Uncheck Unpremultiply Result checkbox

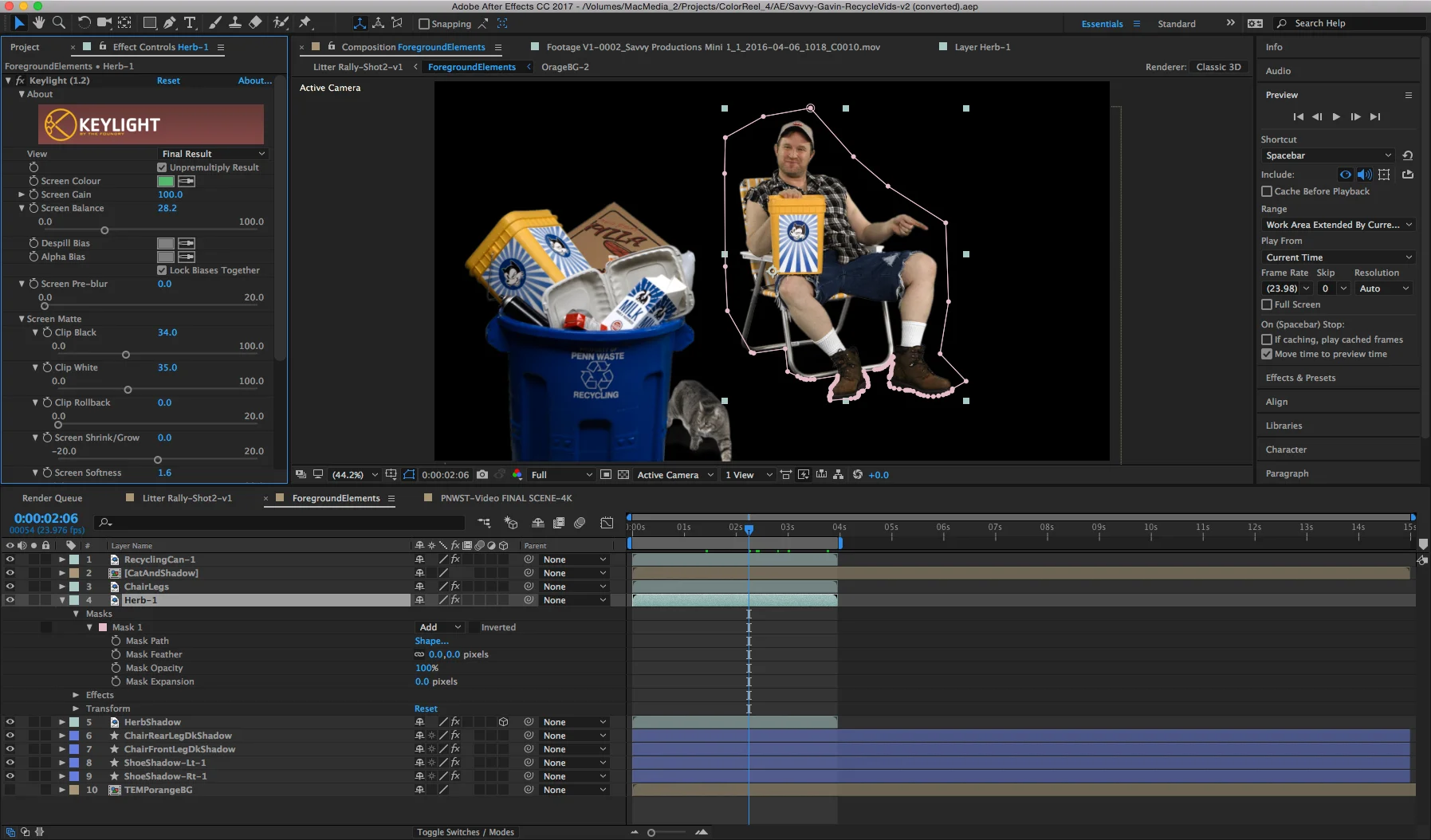click(x=163, y=167)
